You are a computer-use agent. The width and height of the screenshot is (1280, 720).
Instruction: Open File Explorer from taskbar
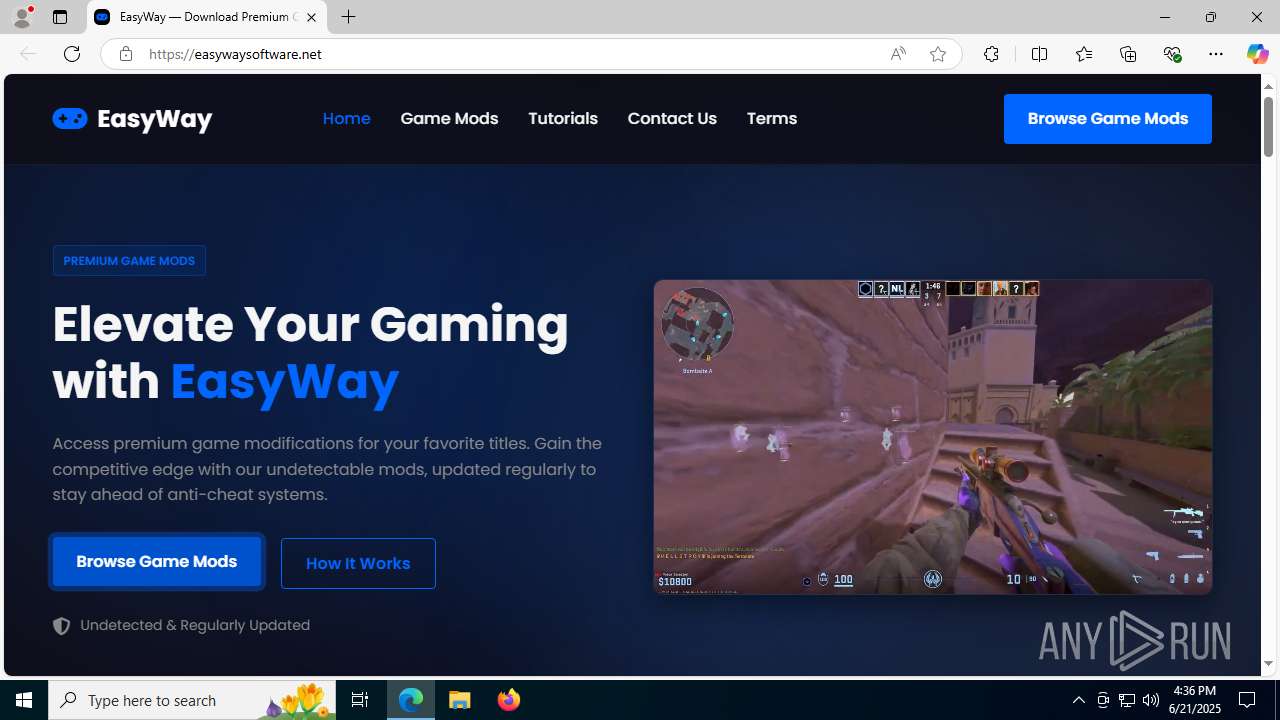(x=460, y=700)
